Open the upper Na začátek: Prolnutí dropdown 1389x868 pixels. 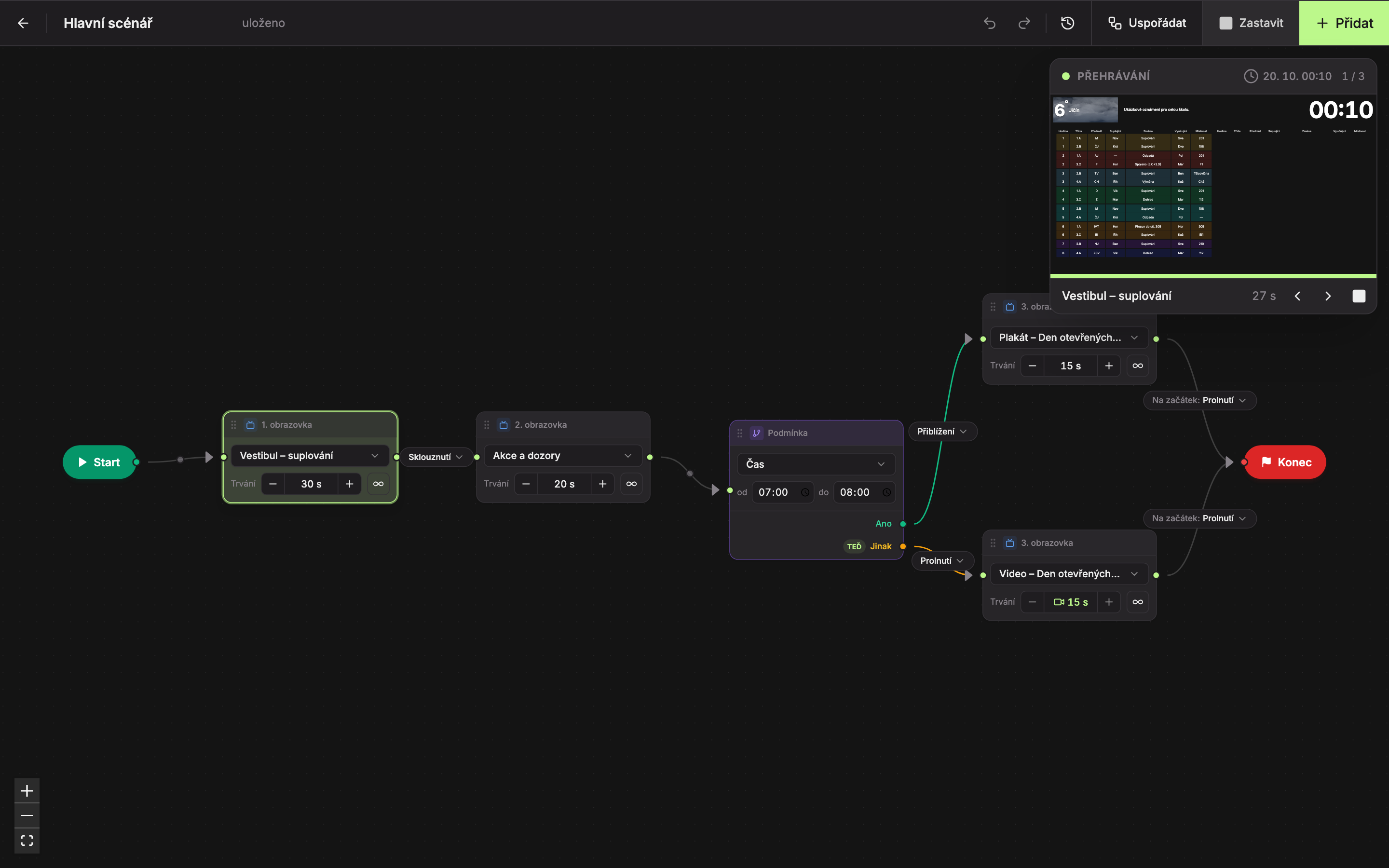(x=1199, y=400)
